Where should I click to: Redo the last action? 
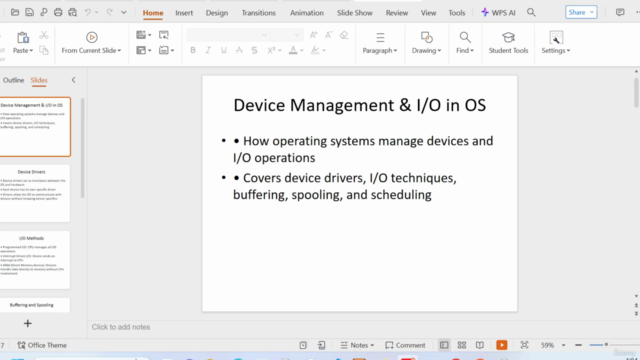click(109, 12)
